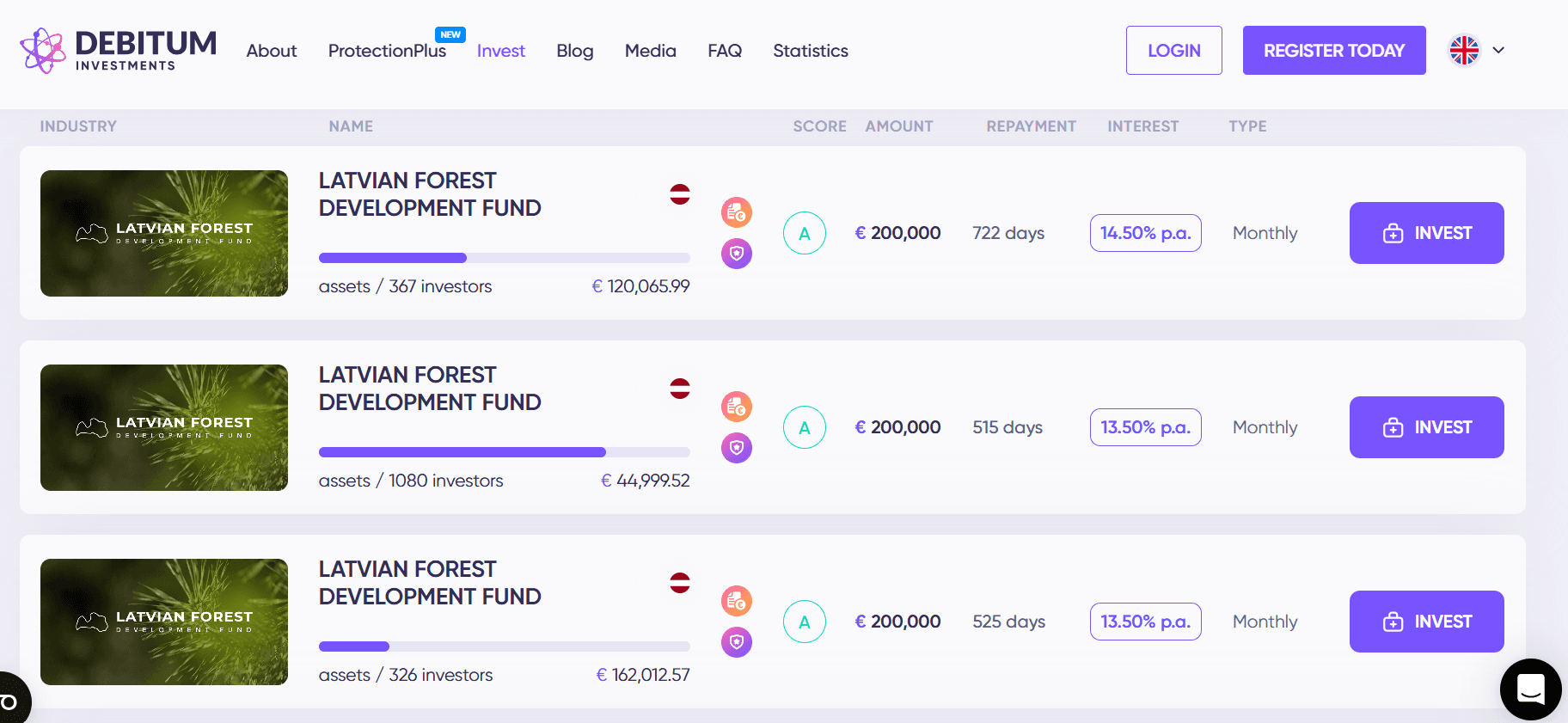The width and height of the screenshot is (1568, 723).
Task: Click the A score badge in second listing
Action: click(x=805, y=427)
